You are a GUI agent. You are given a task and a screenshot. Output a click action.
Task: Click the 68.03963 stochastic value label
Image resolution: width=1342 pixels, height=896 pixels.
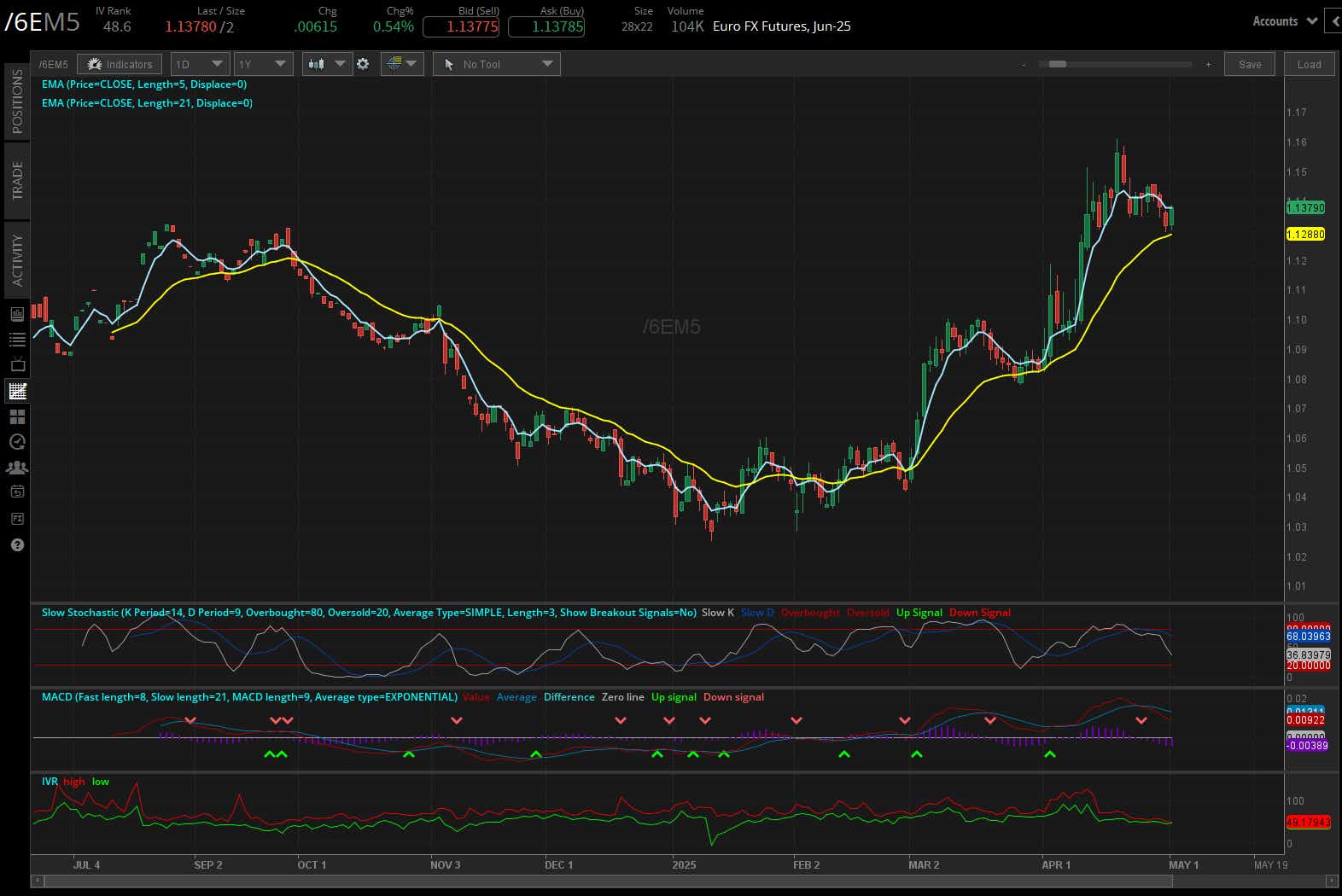(1308, 637)
